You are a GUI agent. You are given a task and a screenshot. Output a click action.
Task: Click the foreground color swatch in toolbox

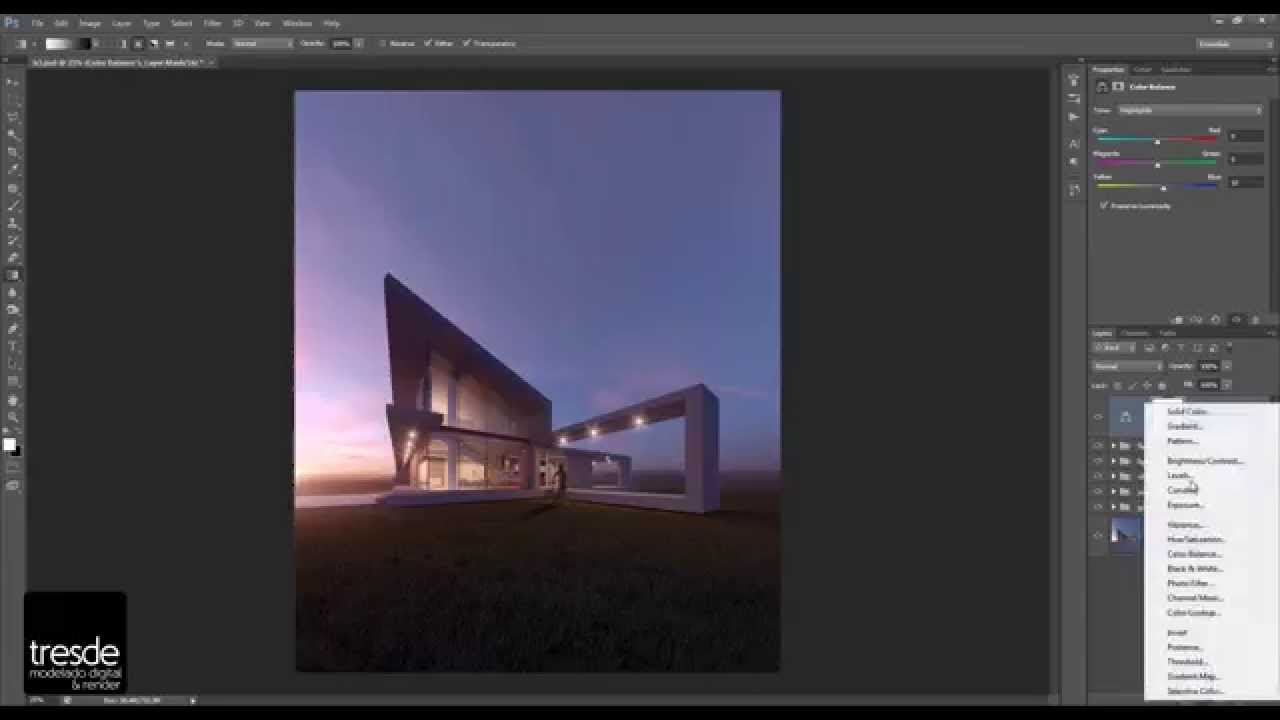click(9, 444)
